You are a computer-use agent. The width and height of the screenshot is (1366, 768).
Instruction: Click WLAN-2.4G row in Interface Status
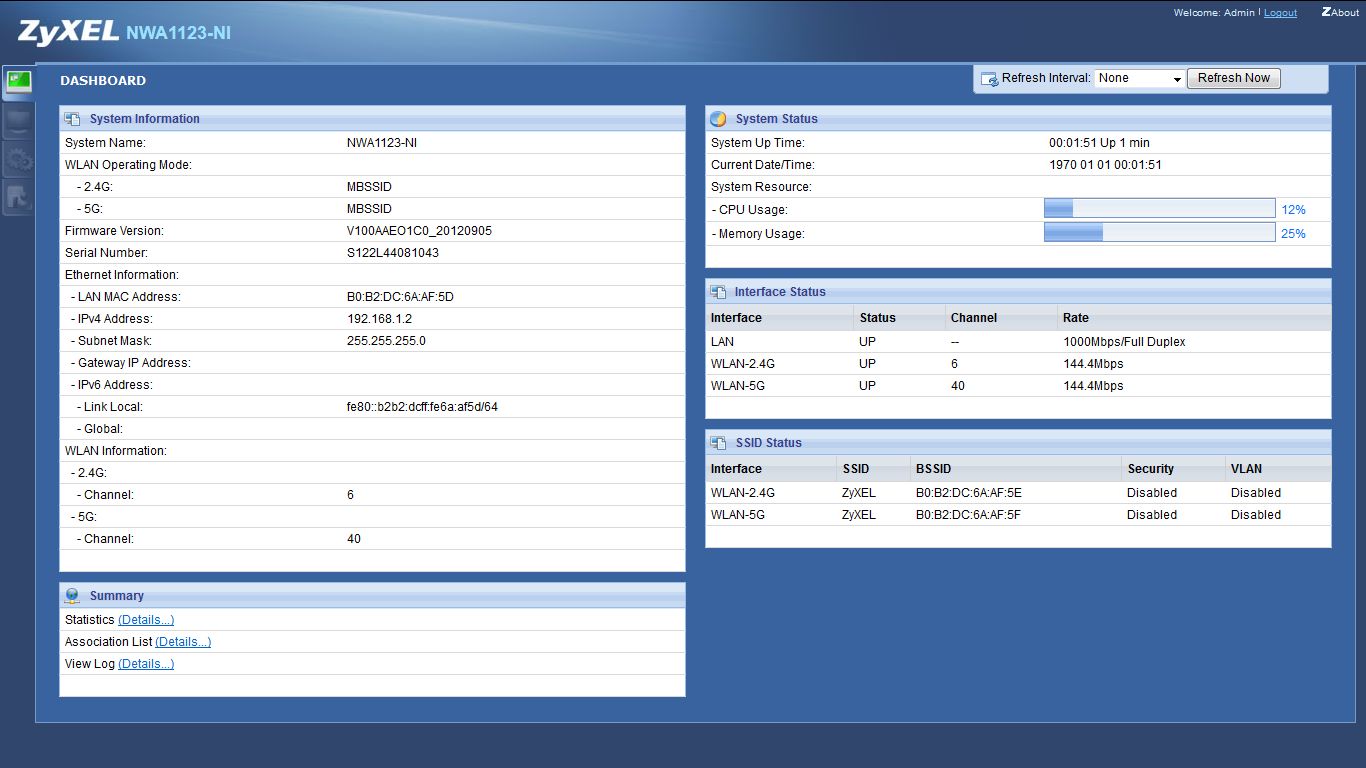coord(1018,364)
